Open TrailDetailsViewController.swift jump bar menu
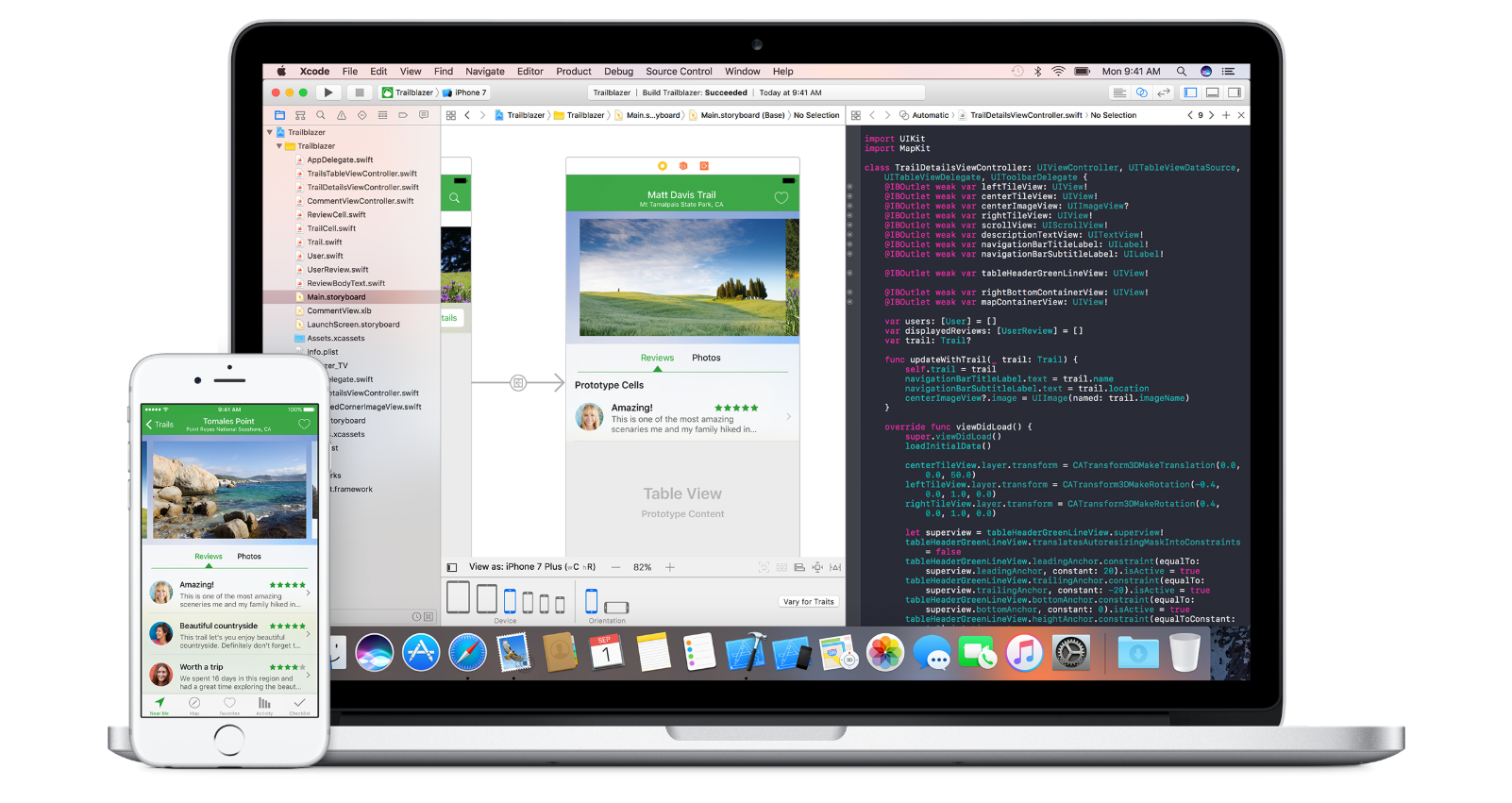The width and height of the screenshot is (1512, 803). pos(1020,115)
